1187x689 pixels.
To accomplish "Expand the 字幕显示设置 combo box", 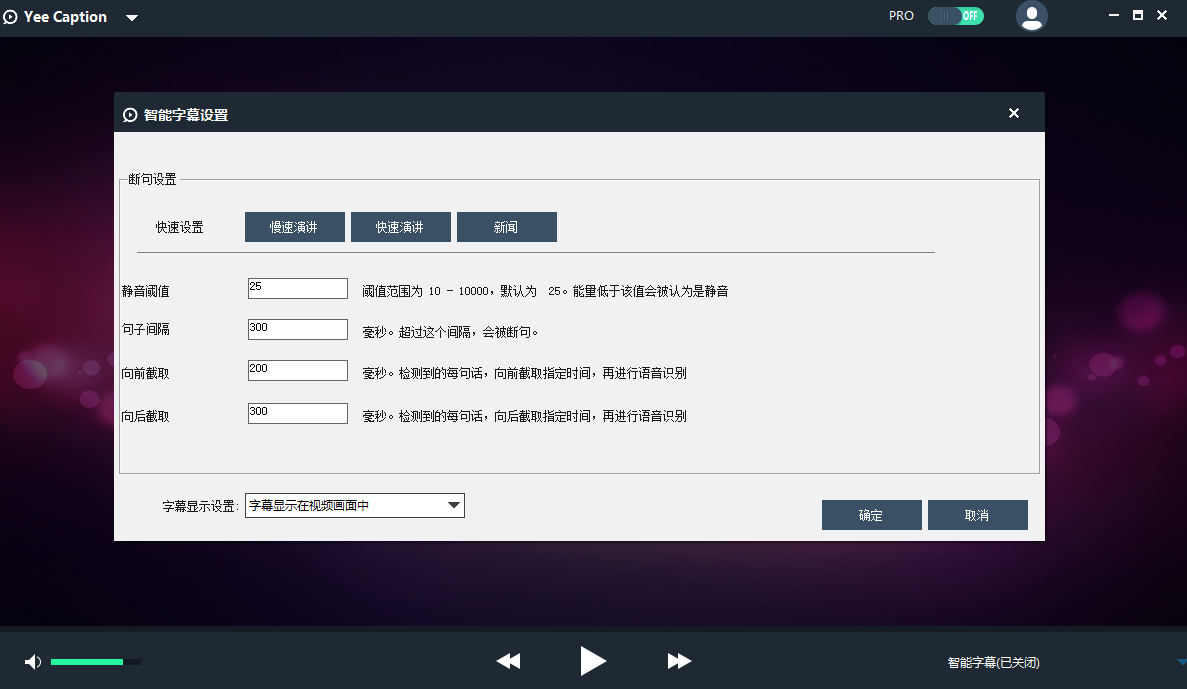I will pyautogui.click(x=453, y=505).
